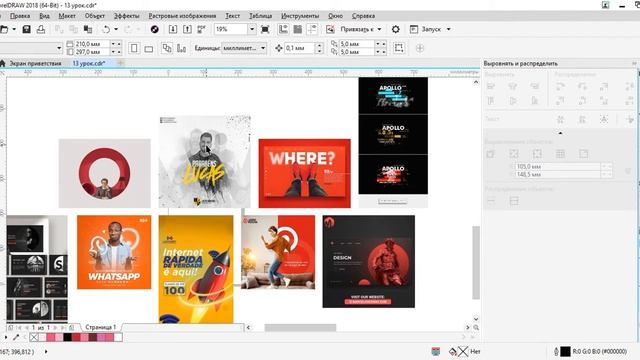This screenshot has width=640, height=360.
Task: Set page orientation to Portrait
Action: click(x=134, y=48)
